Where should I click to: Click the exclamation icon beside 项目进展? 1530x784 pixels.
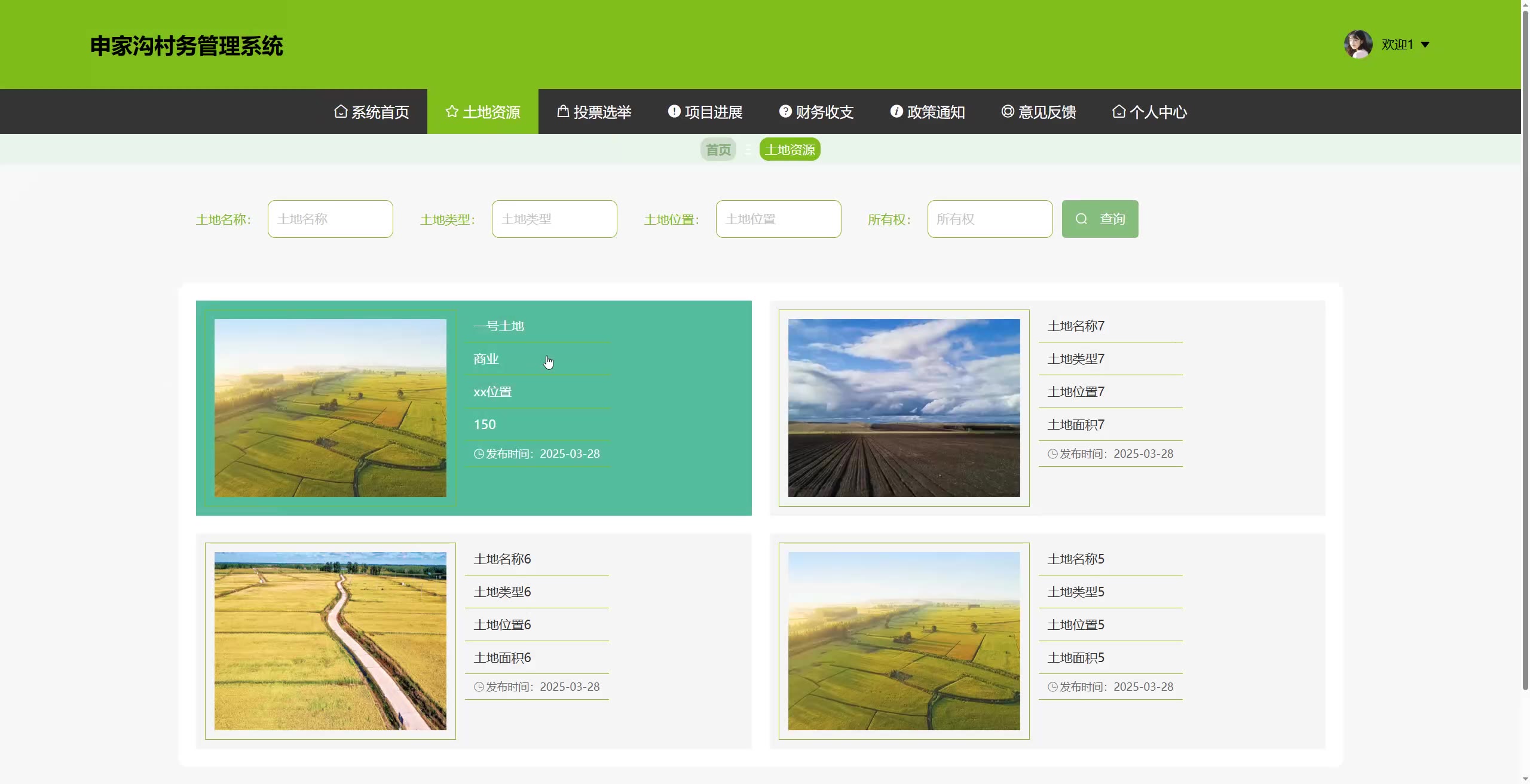(x=674, y=112)
